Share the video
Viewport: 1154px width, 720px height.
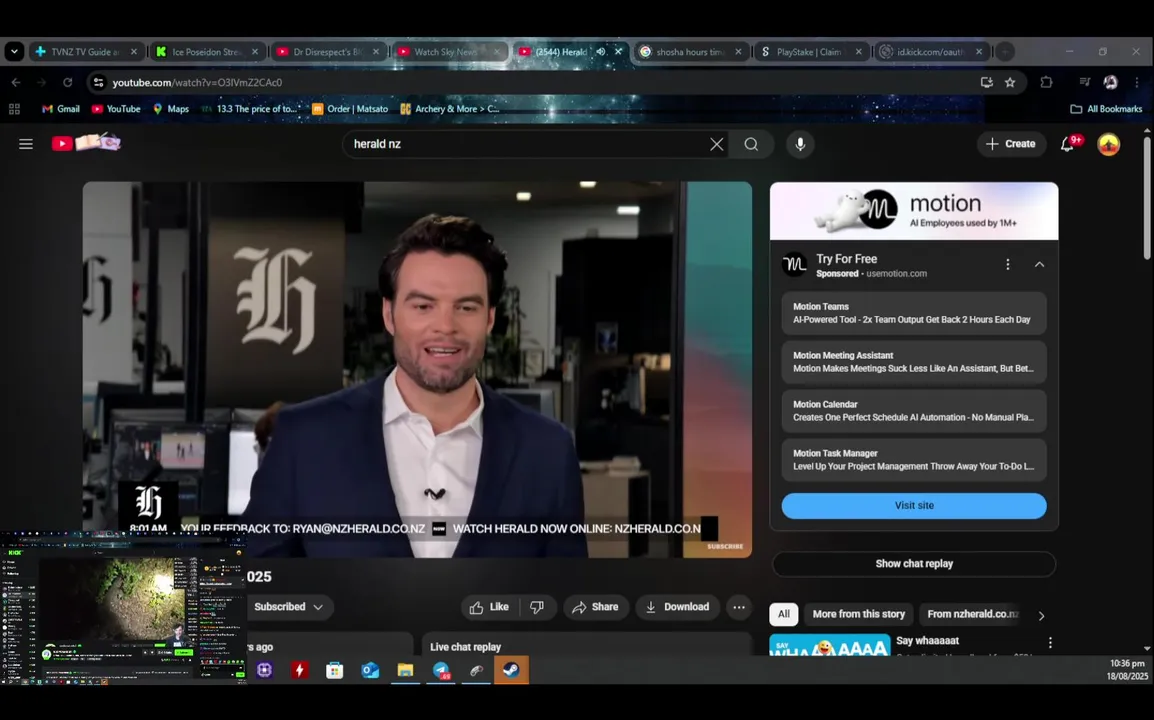[x=595, y=607]
